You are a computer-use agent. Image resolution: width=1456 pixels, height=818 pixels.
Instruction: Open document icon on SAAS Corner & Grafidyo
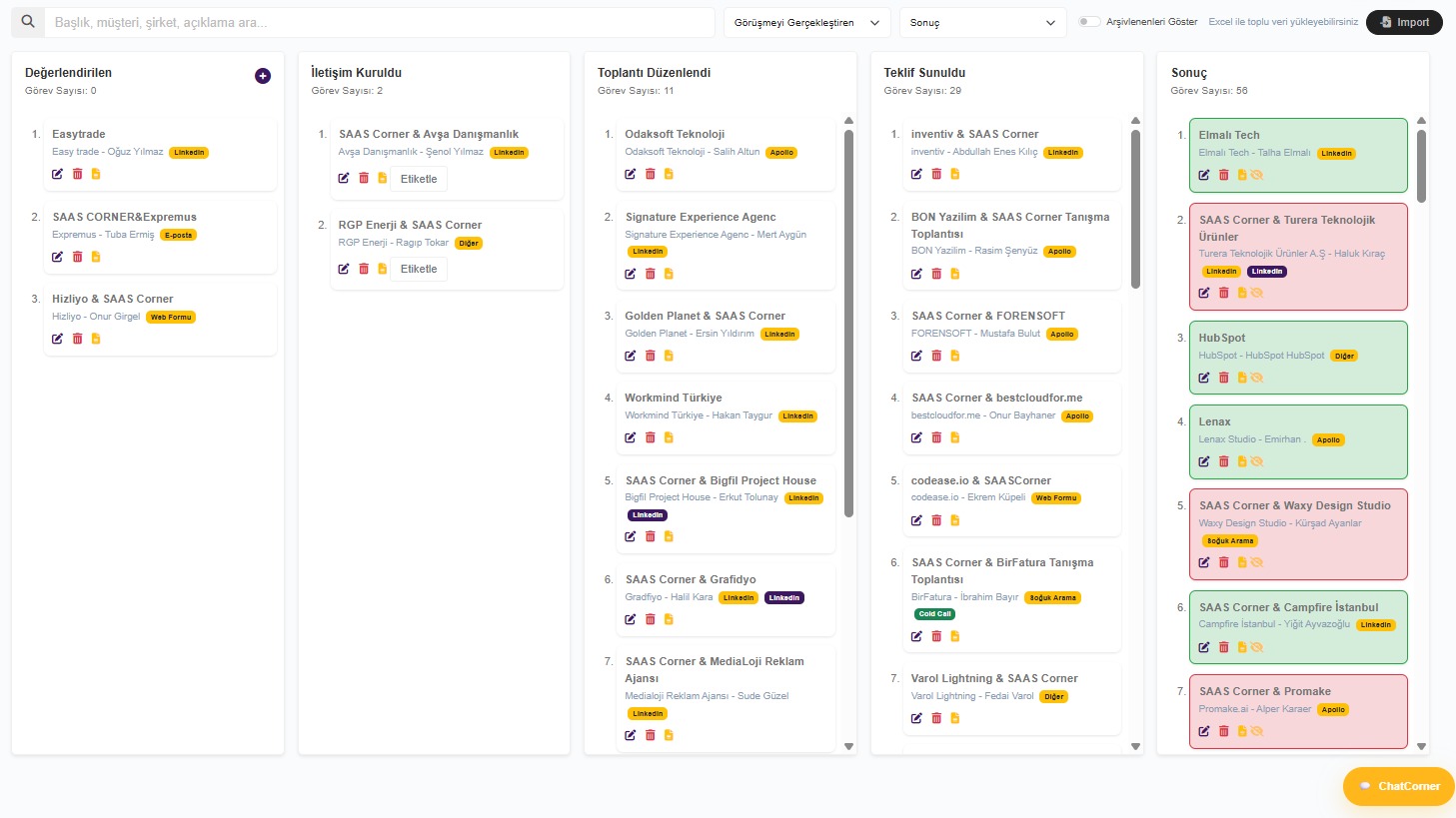[x=669, y=619]
